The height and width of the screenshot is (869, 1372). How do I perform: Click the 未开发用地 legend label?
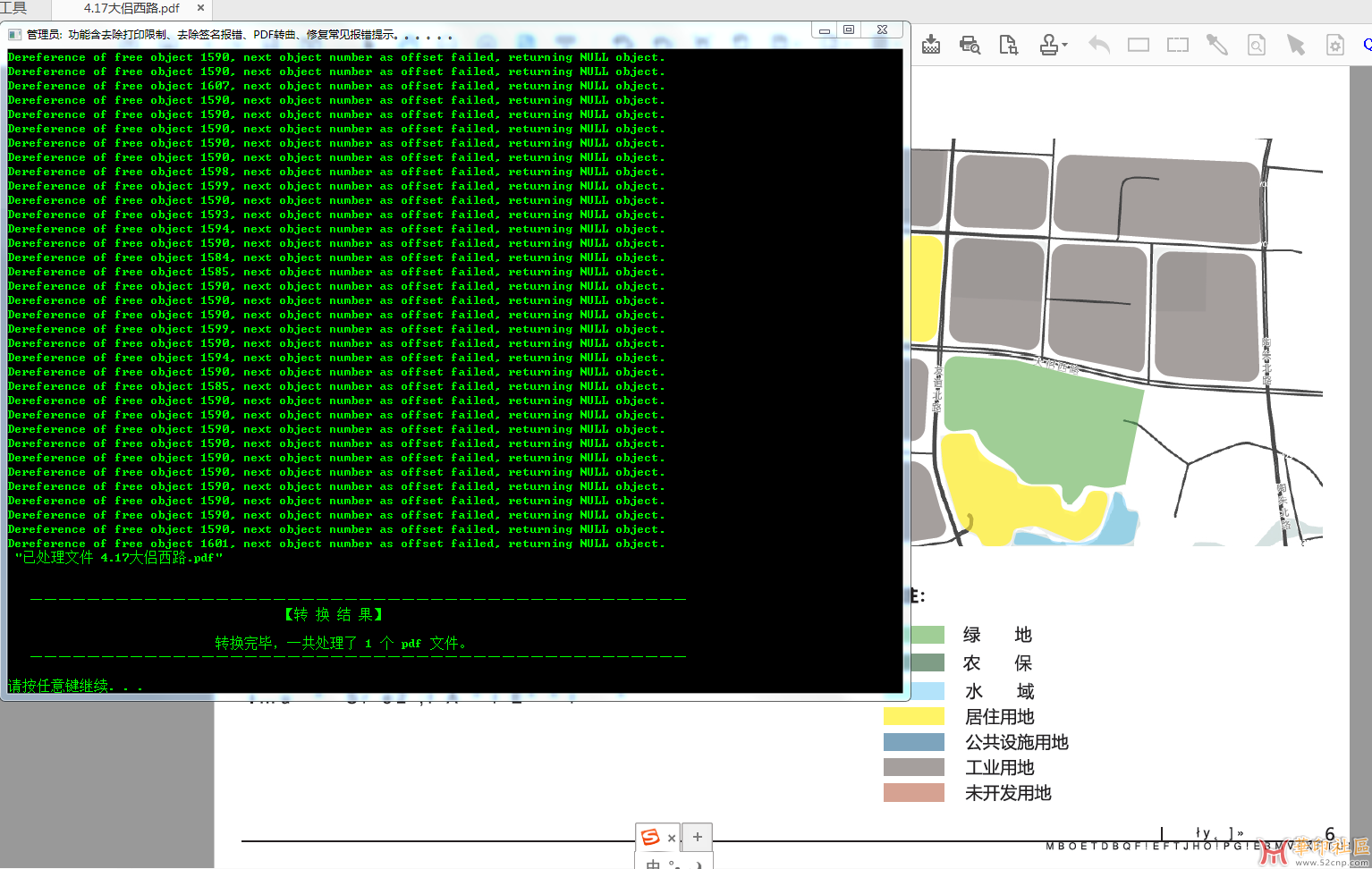click(1008, 793)
